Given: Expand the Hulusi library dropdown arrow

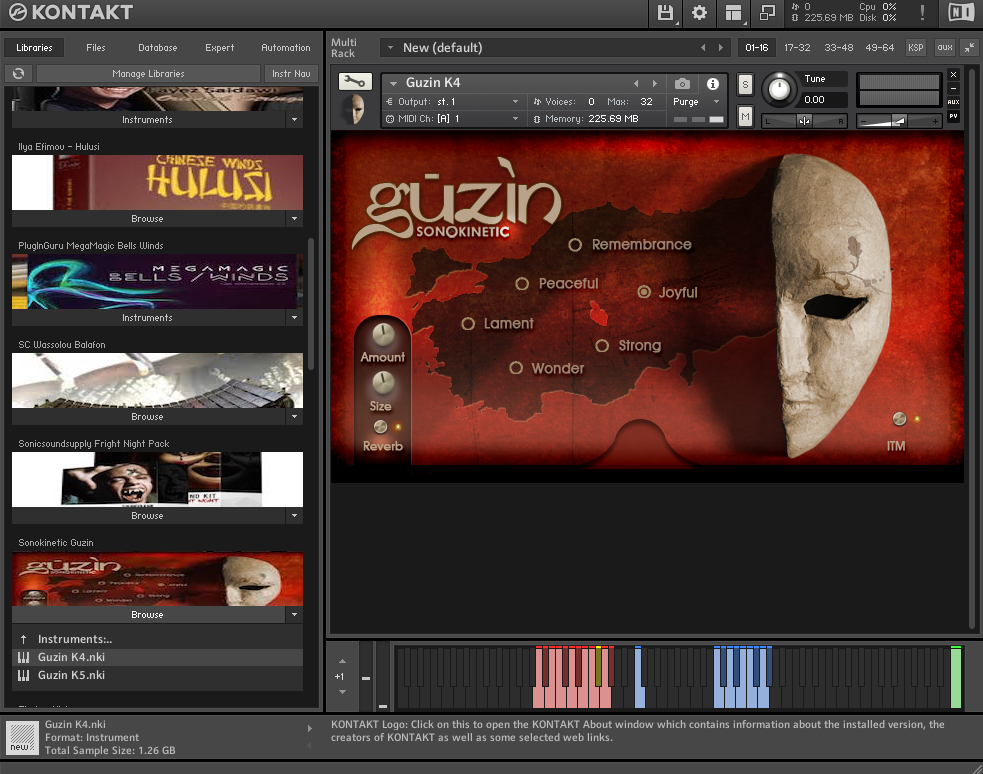Looking at the screenshot, I should point(295,219).
